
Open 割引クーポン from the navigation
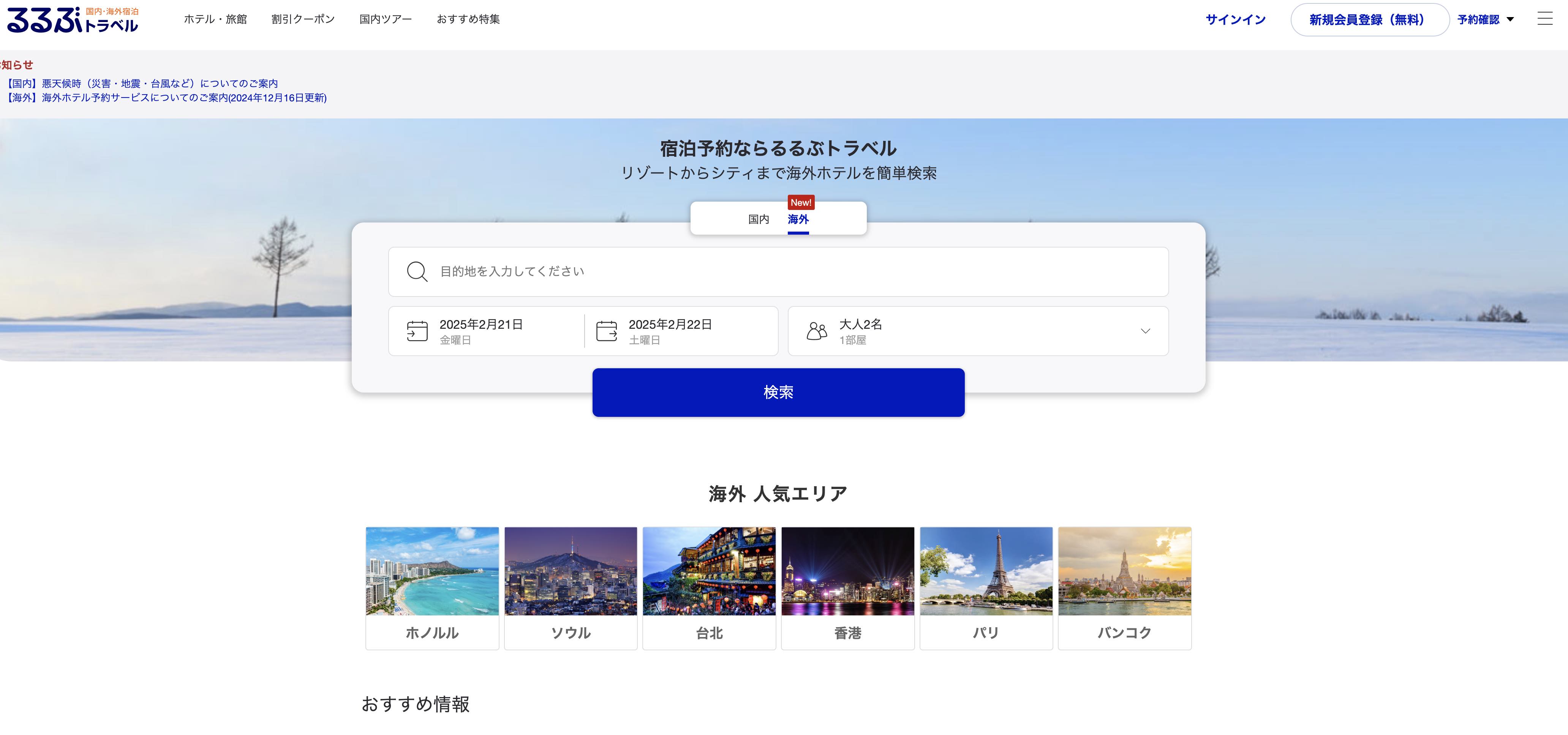click(x=303, y=19)
